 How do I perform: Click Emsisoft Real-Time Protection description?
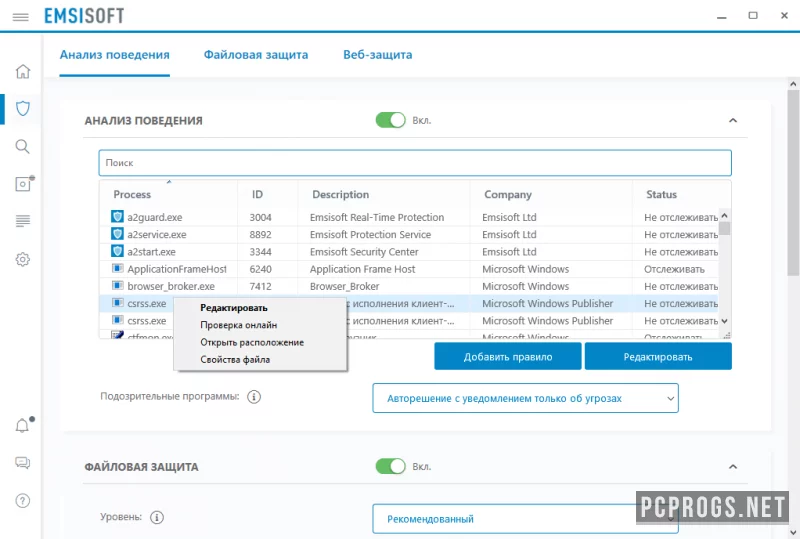[x=377, y=217]
